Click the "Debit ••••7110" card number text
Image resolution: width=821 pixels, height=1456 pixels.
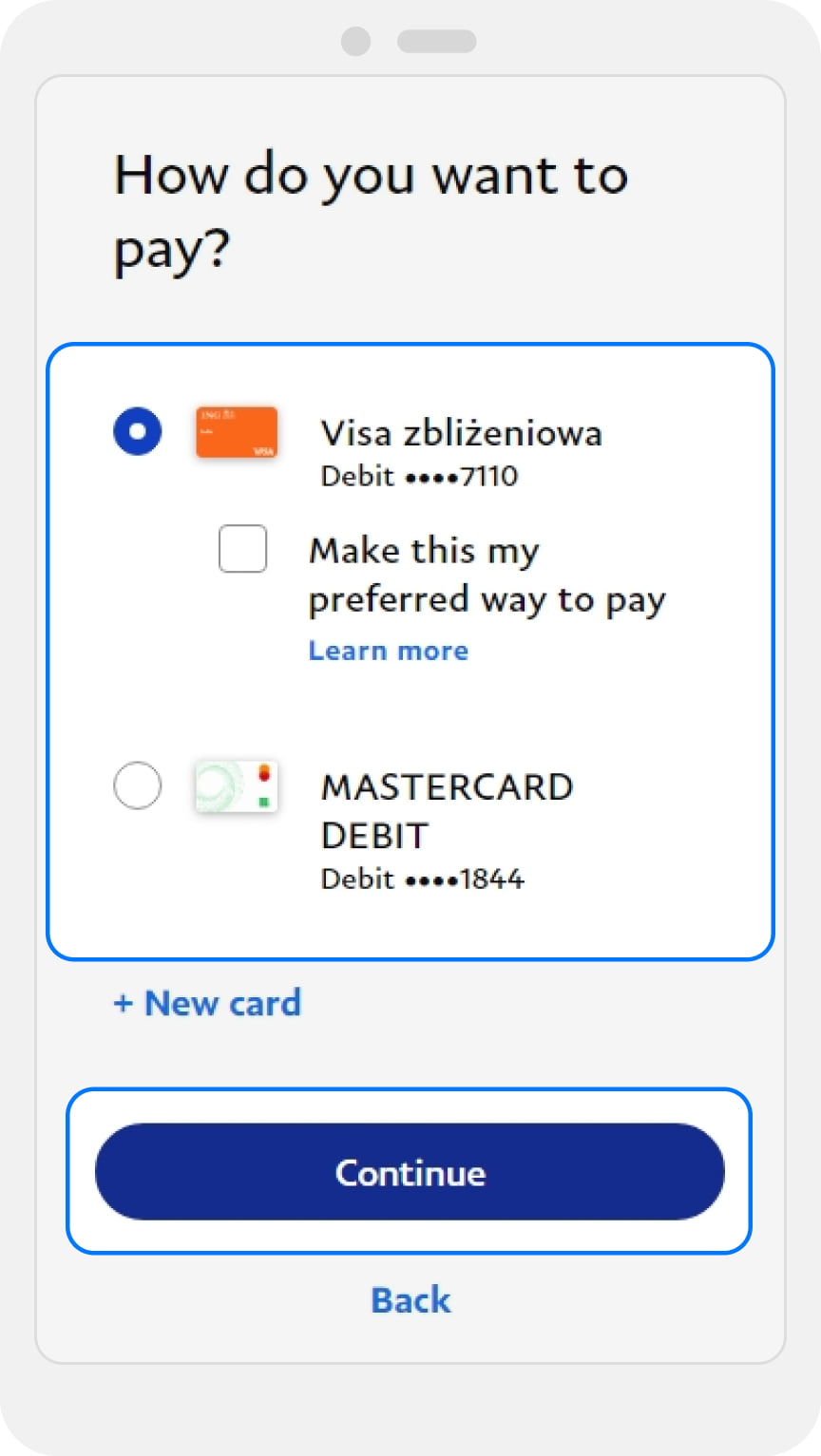coord(419,476)
